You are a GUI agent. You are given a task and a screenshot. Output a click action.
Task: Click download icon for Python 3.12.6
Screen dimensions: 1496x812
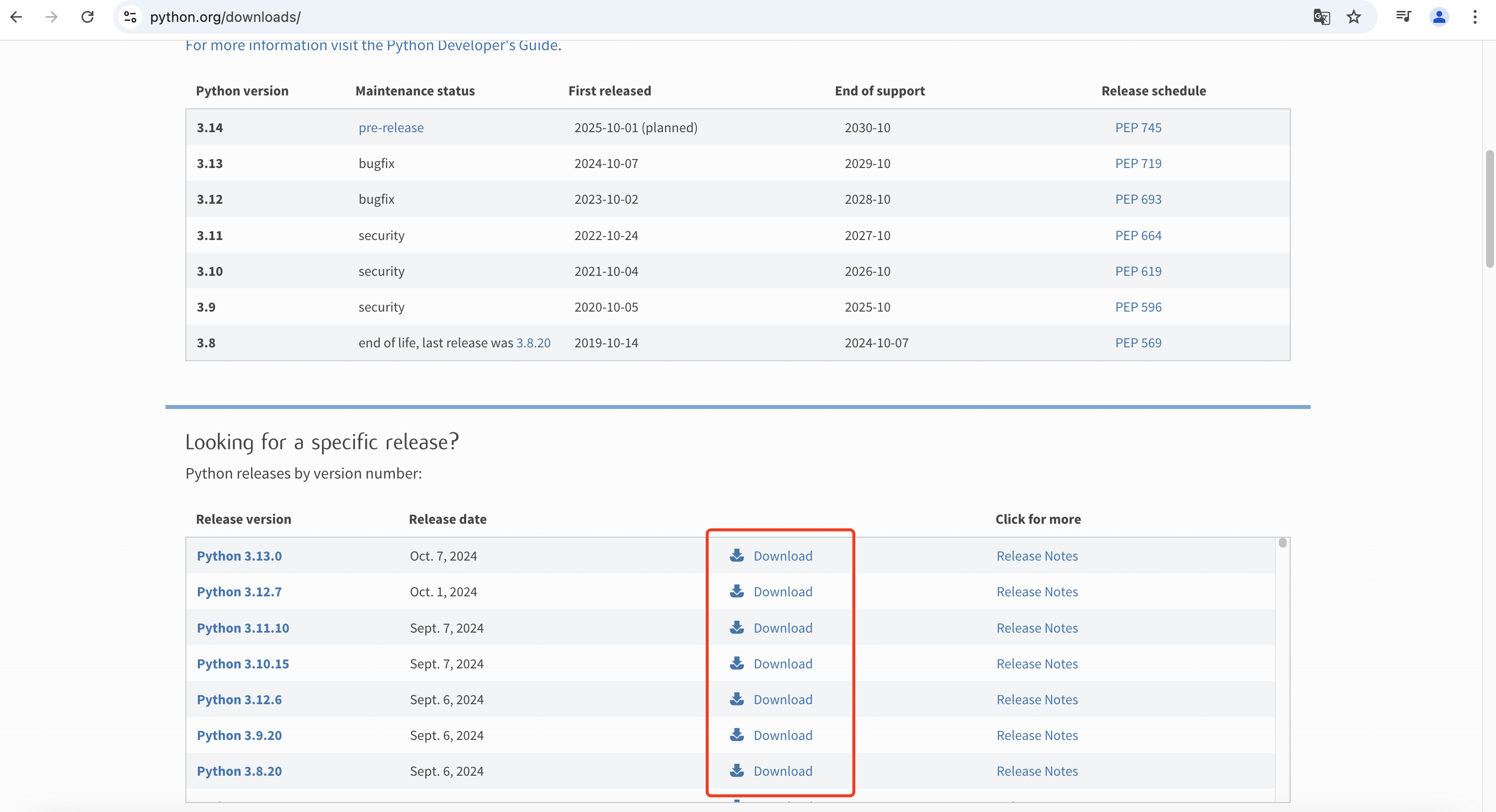point(737,699)
